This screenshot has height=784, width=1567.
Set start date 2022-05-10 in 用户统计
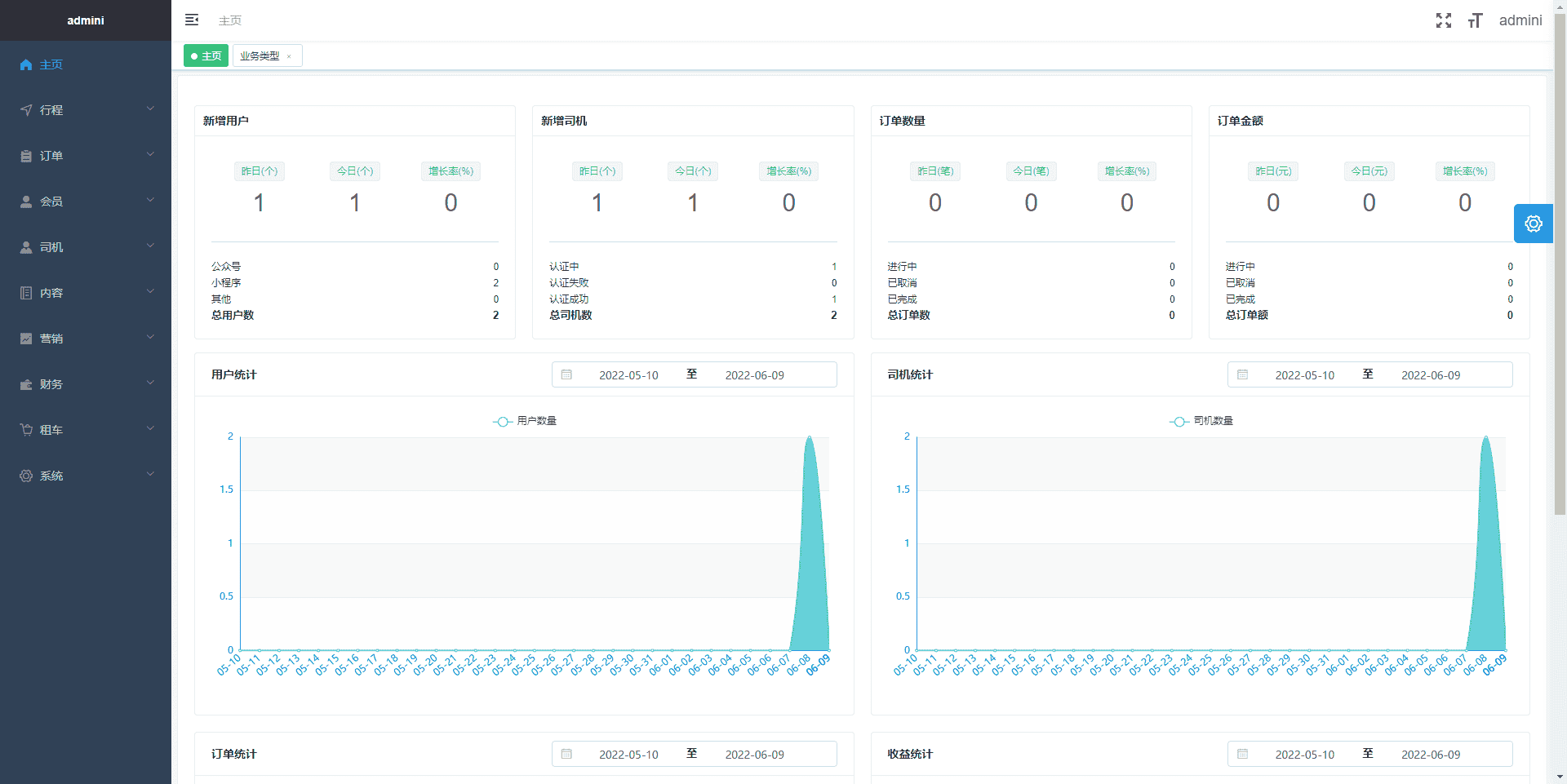pos(628,375)
